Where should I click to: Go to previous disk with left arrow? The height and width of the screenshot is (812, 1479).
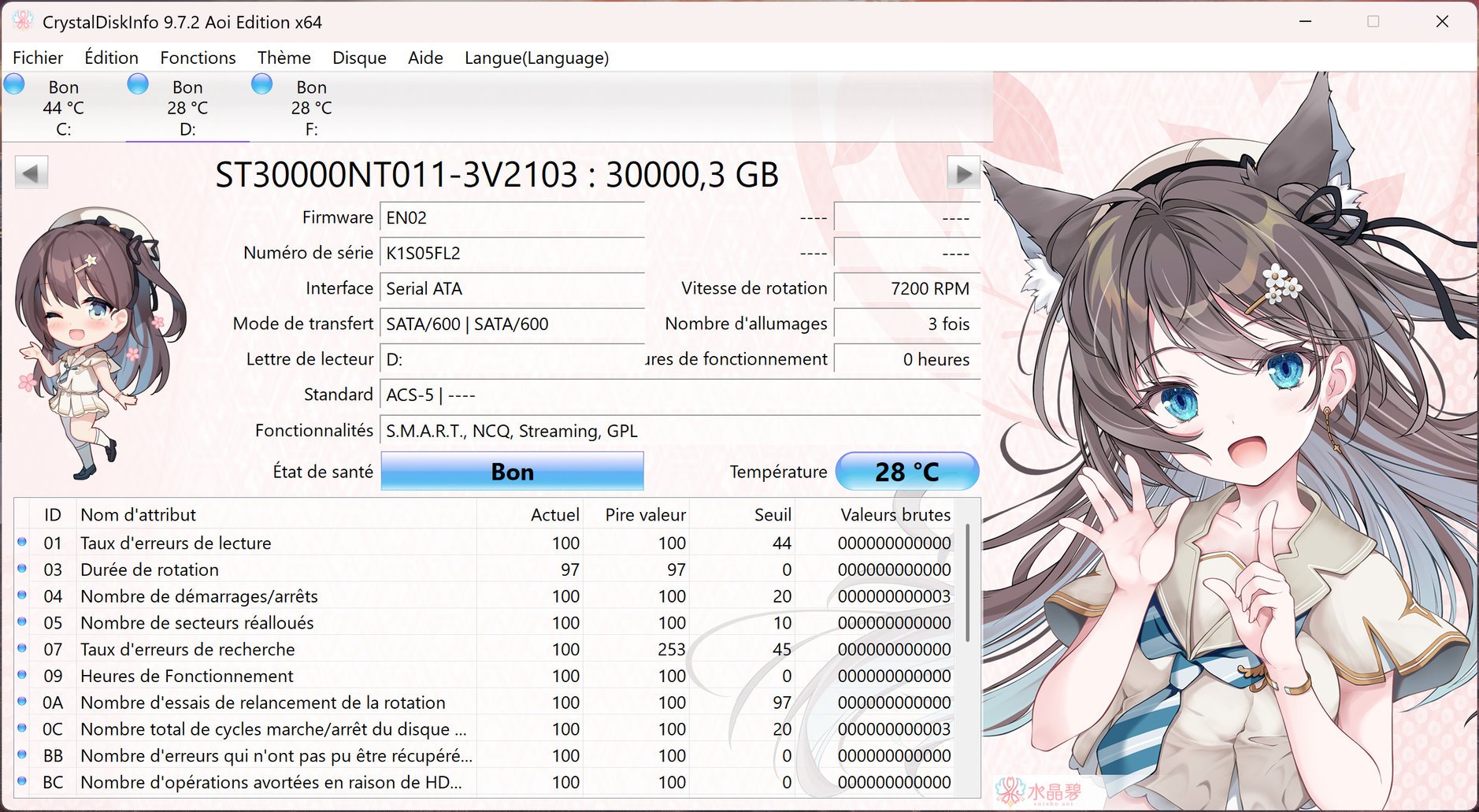coord(32,172)
